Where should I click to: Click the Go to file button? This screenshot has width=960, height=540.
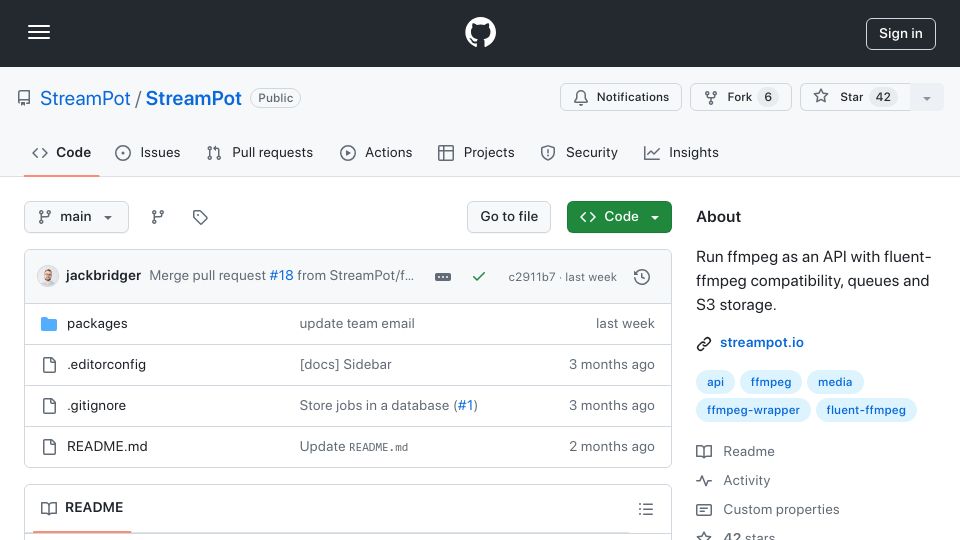click(x=509, y=217)
